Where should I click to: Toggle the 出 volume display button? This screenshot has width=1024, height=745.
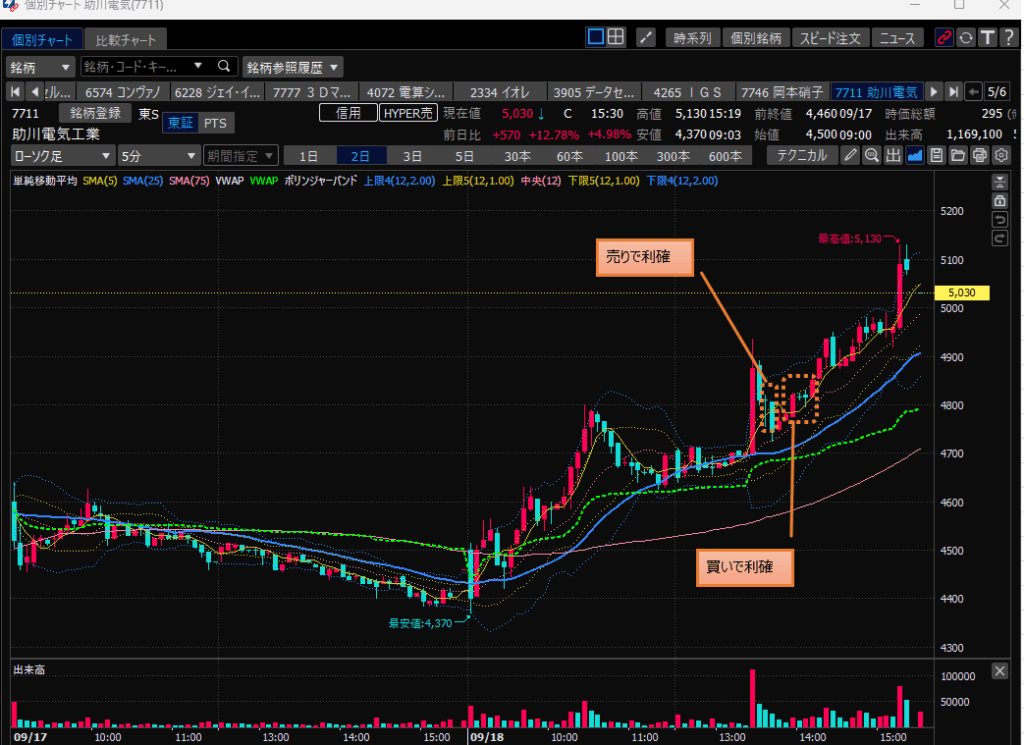[x=893, y=155]
